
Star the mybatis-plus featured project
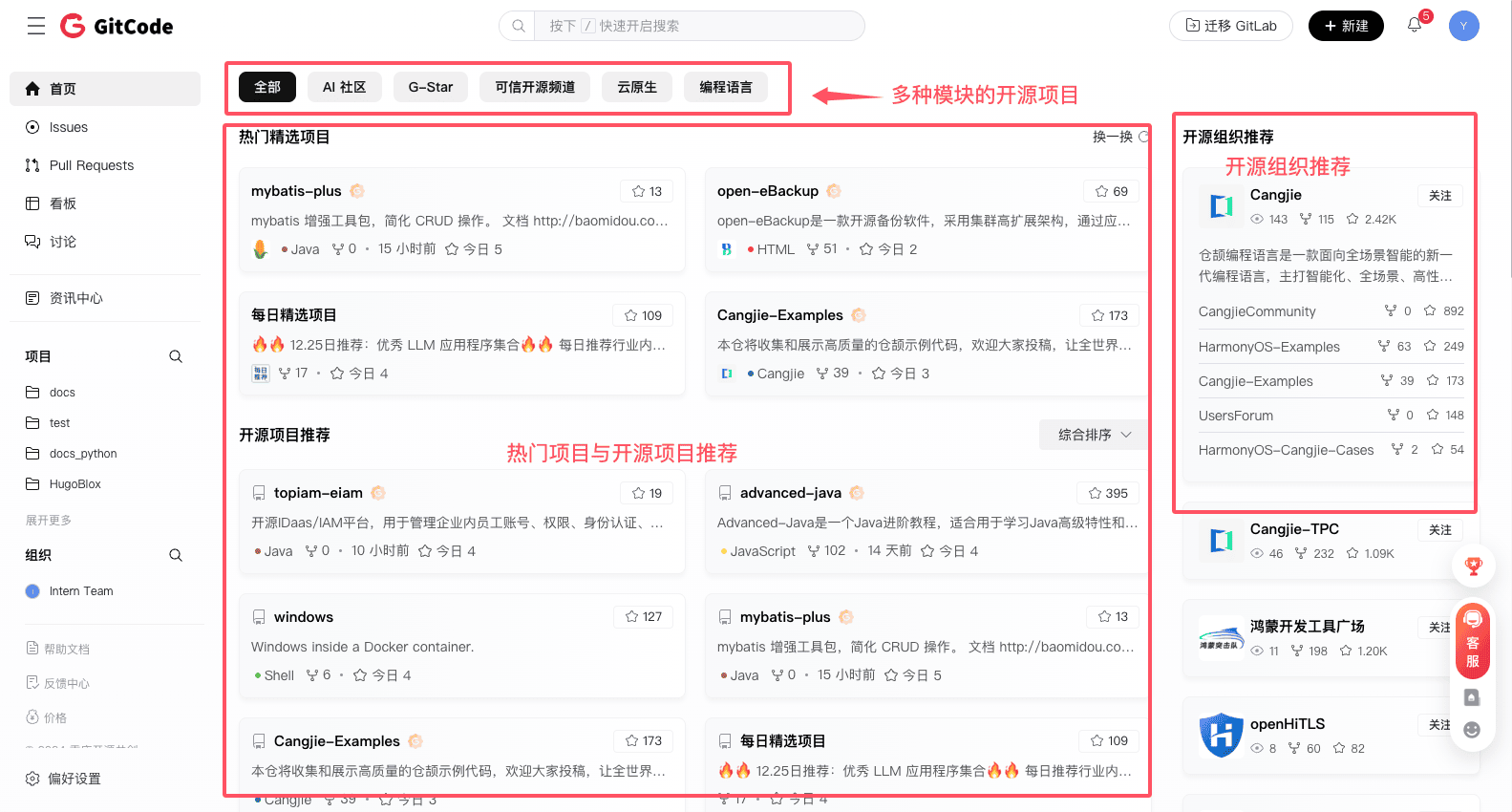click(x=647, y=191)
